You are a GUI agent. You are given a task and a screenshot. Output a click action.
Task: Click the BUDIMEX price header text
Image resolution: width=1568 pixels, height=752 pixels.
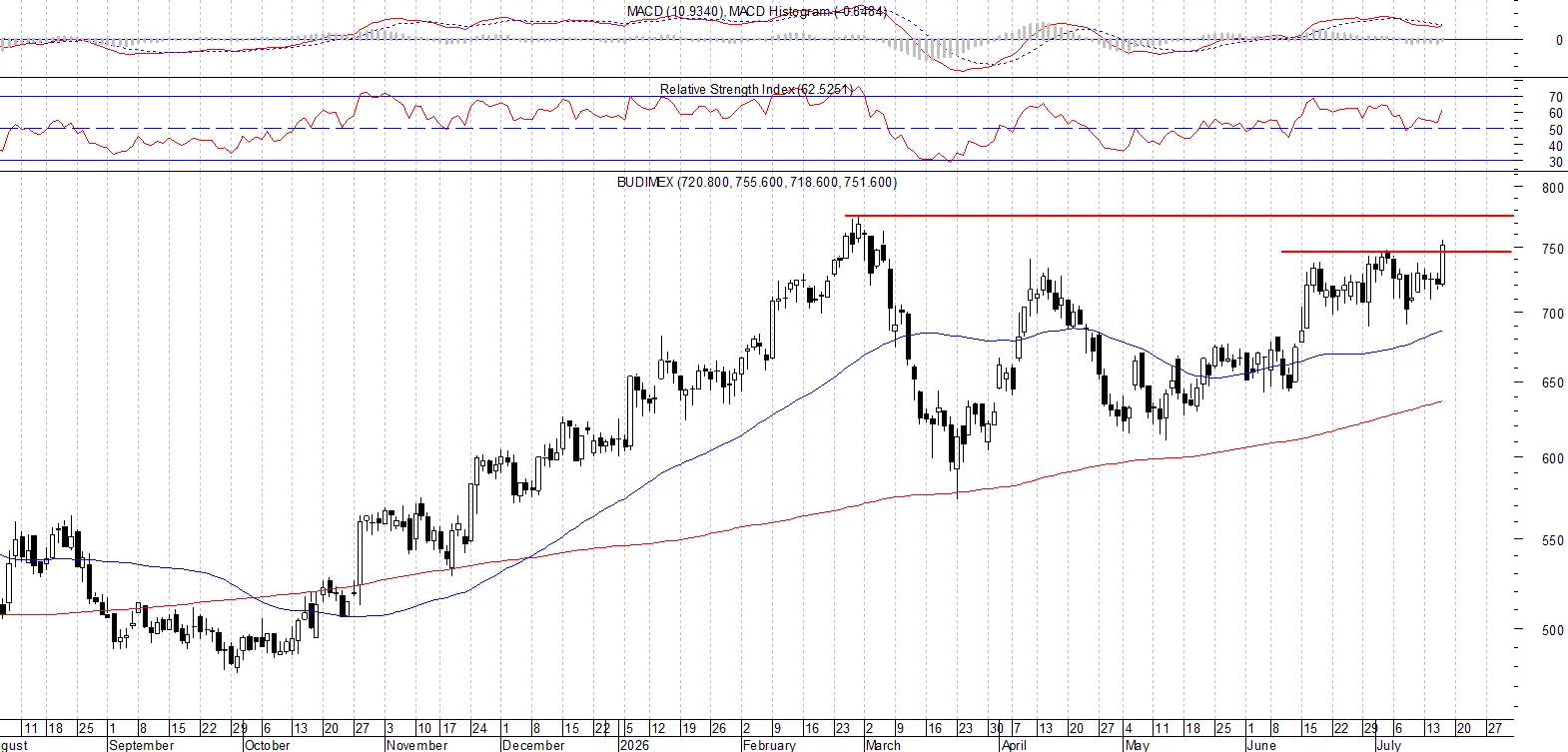click(x=757, y=183)
